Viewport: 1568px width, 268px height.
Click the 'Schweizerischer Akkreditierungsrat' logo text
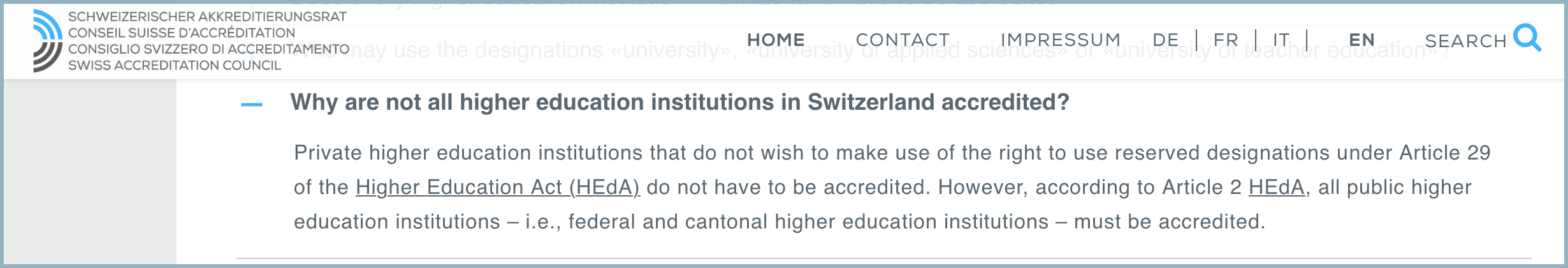click(207, 17)
